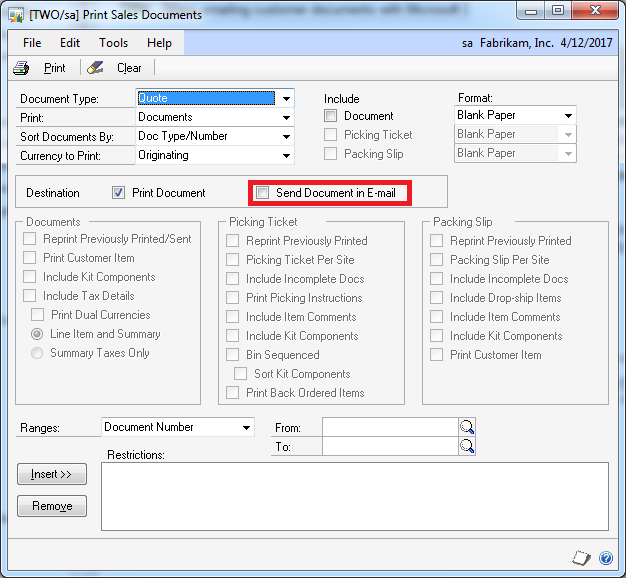Check Print Dual Currencies

tap(38, 315)
